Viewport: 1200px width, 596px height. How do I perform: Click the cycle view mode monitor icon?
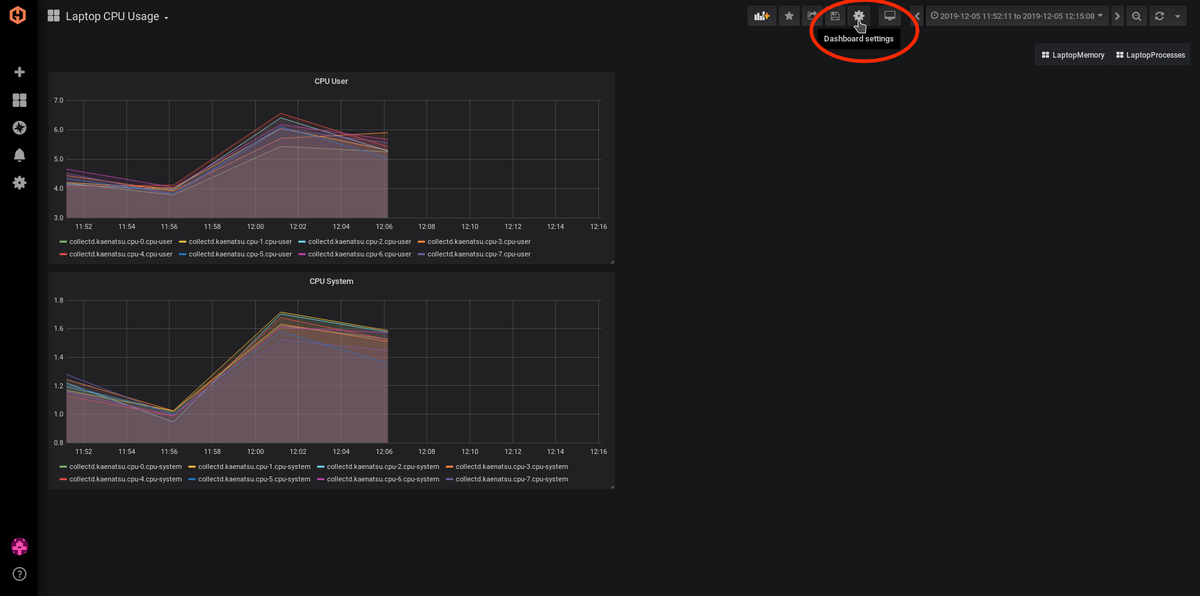[889, 16]
